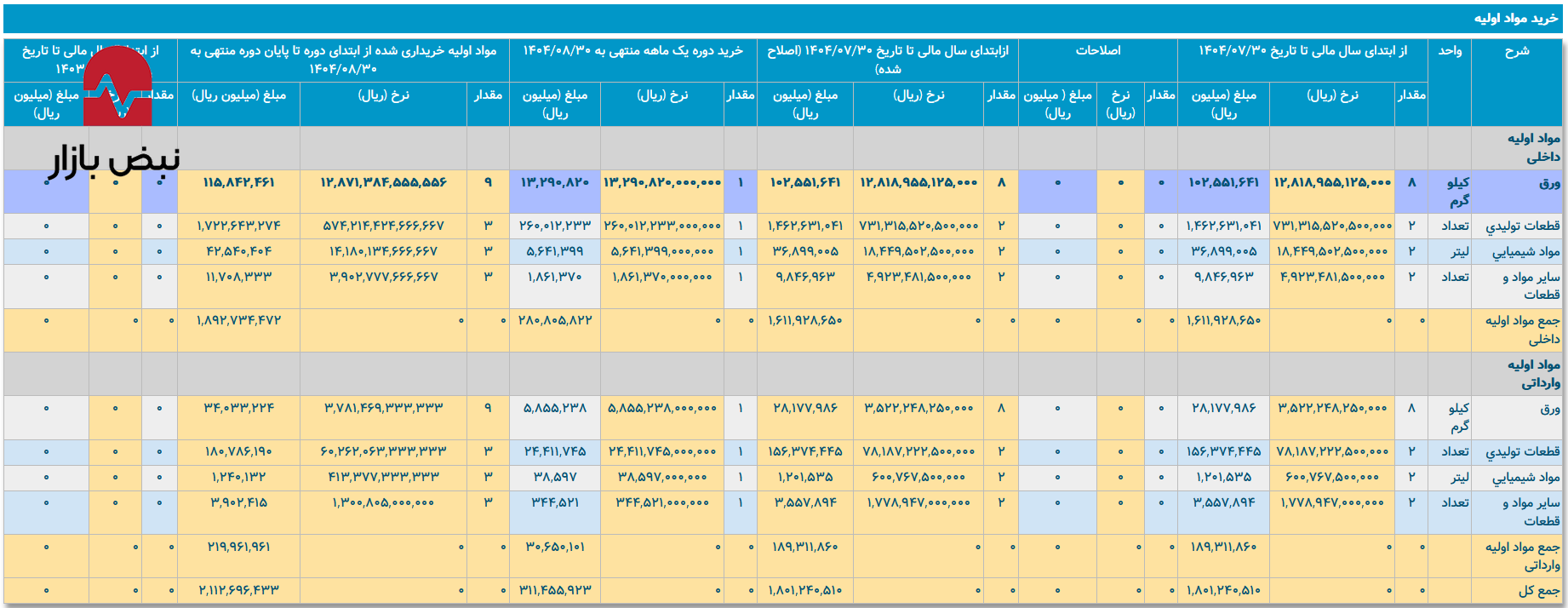Image resolution: width=1568 pixels, height=608 pixels.
Task: Click the کیلو گرم unit in highlighted ورق row
Action: coord(1457,191)
